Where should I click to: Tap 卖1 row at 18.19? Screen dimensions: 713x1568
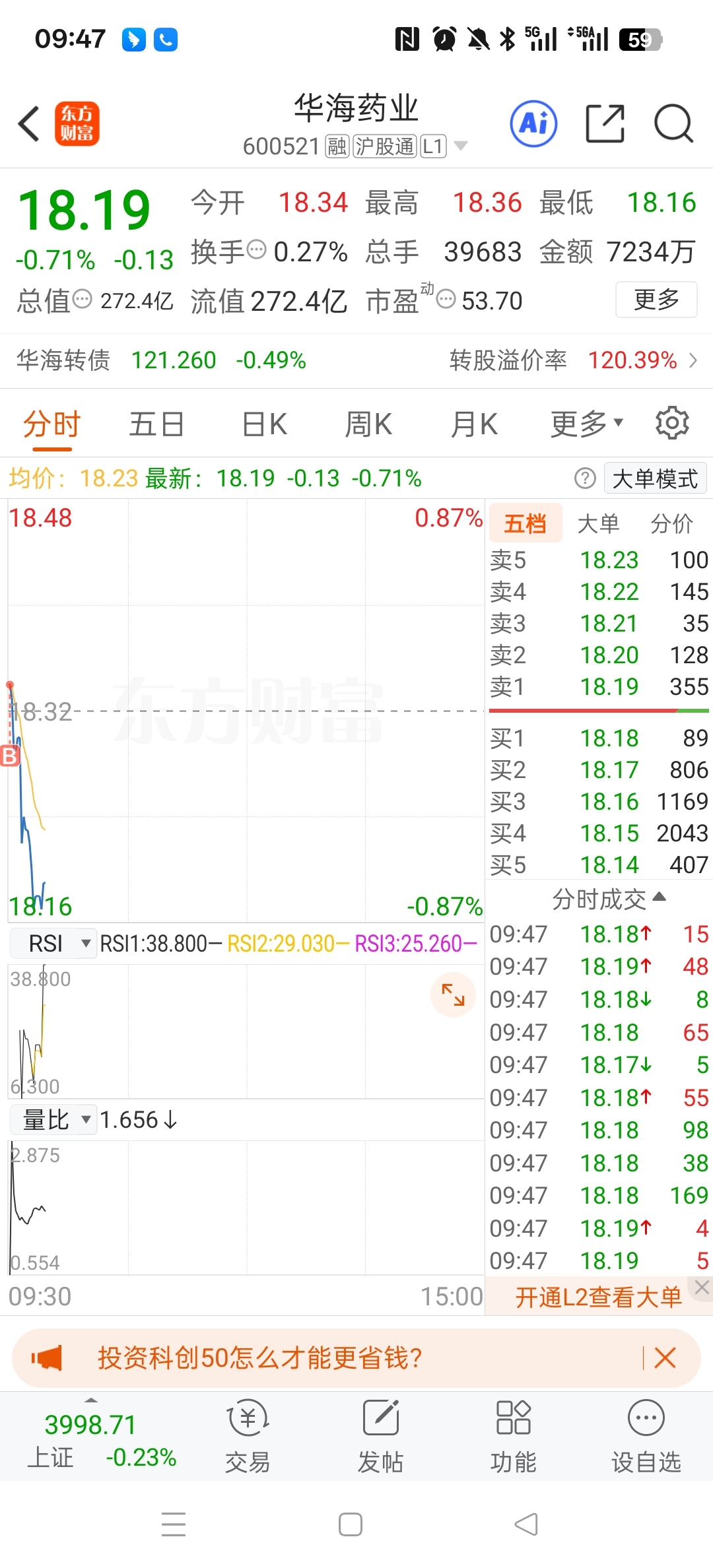point(599,687)
